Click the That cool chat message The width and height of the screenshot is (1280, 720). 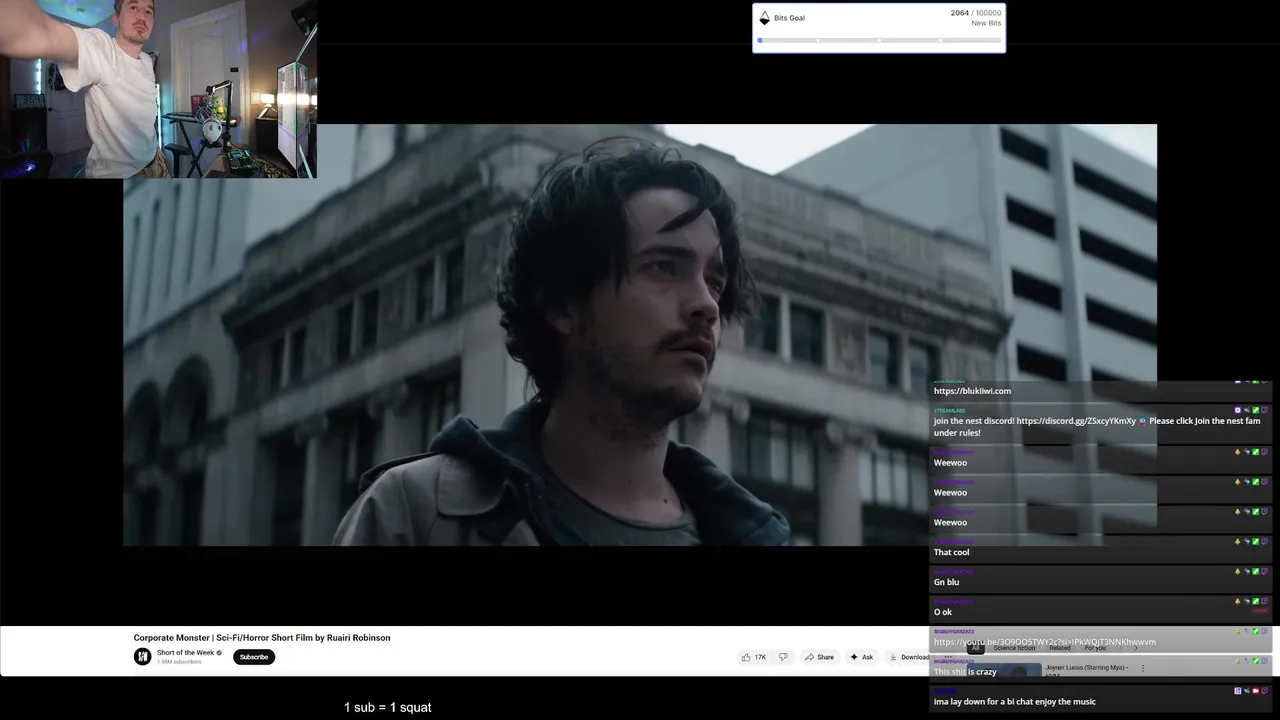(951, 552)
